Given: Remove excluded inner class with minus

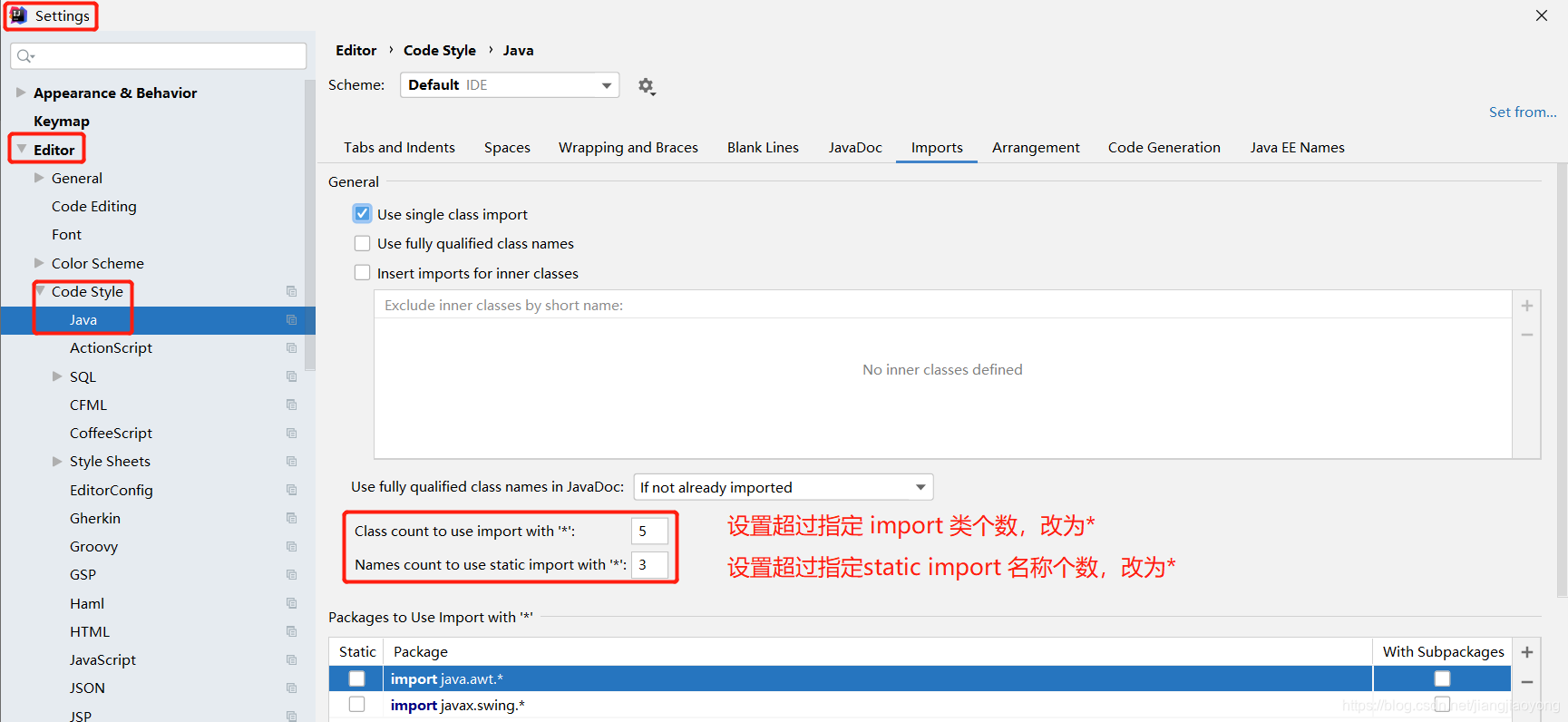Looking at the screenshot, I should (1527, 335).
